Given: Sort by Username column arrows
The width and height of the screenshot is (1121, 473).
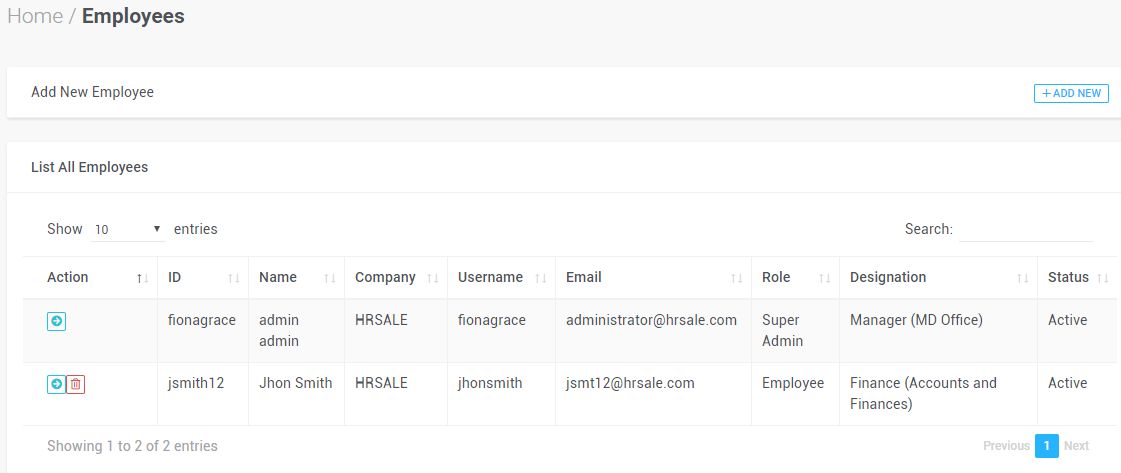Looking at the screenshot, I should click(x=540, y=278).
